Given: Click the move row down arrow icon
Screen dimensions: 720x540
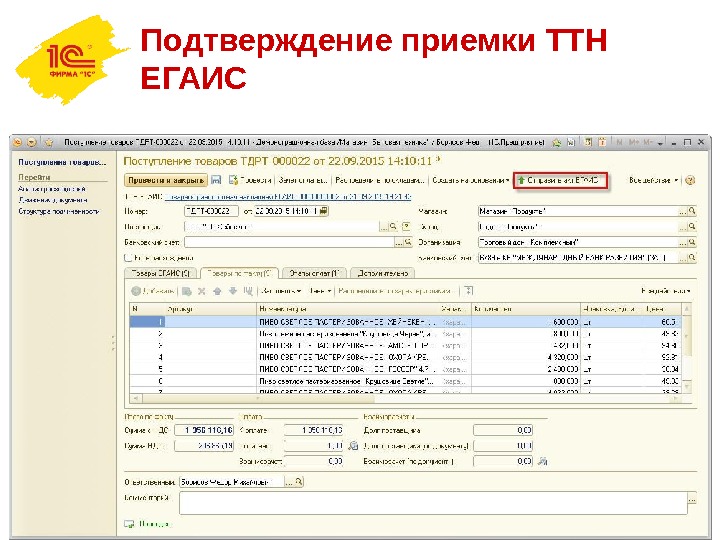Looking at the screenshot, I should (233, 291).
